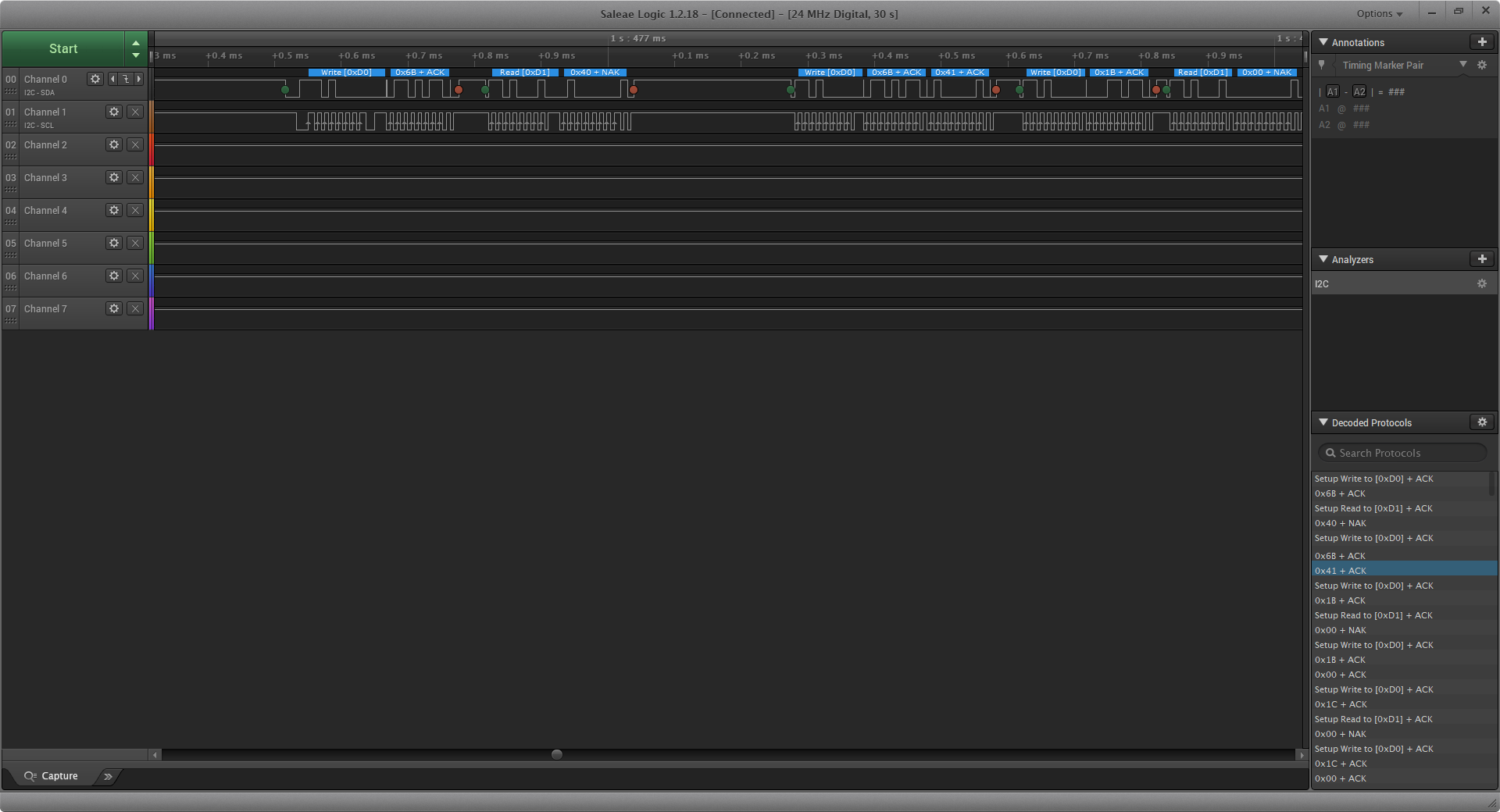Open the Options menu
The width and height of the screenshot is (1500, 812).
(1379, 13)
